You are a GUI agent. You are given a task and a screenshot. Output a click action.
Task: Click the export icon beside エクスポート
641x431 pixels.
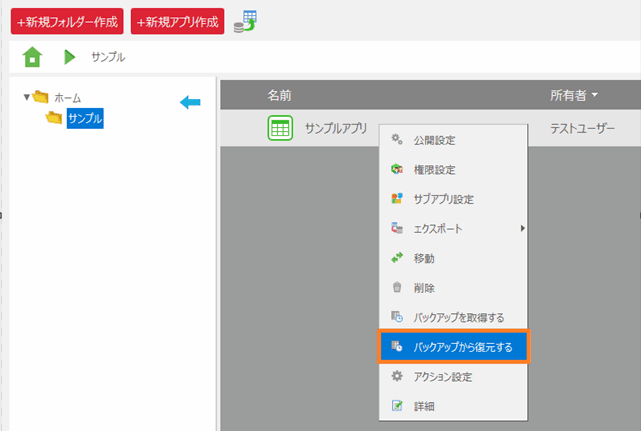(x=397, y=228)
